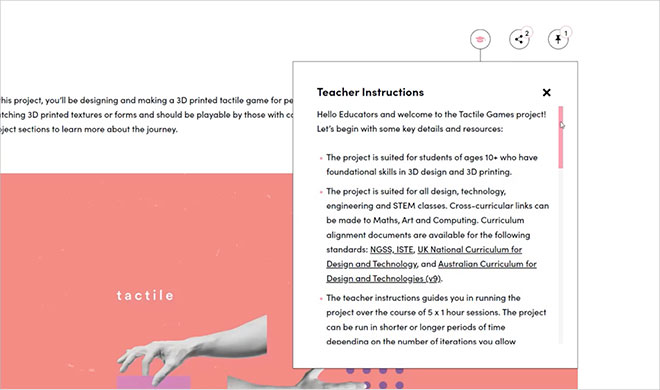
Task: Click the Hello Educators welcome paragraph
Action: 431,122
